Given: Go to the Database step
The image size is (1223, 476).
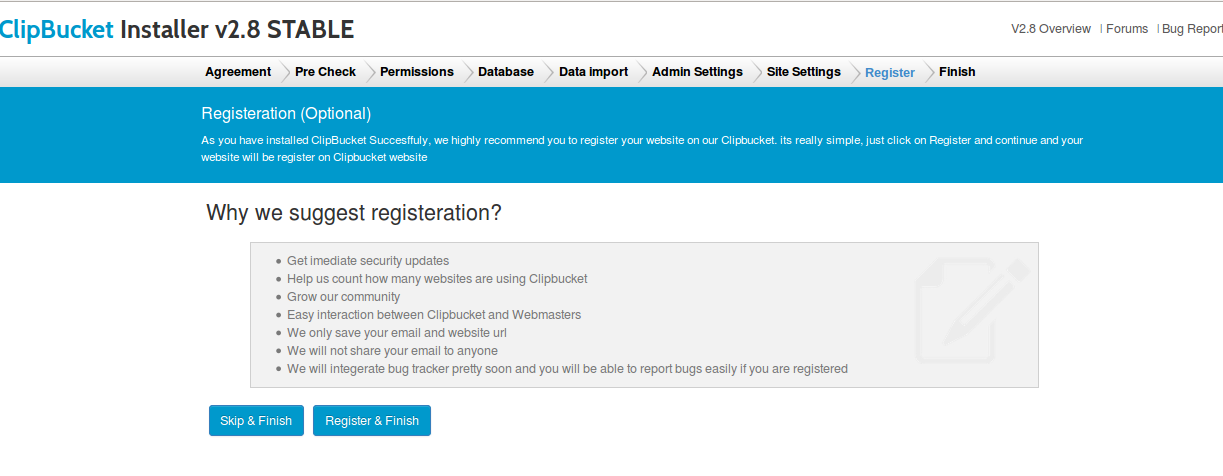Looking at the screenshot, I should [x=506, y=72].
